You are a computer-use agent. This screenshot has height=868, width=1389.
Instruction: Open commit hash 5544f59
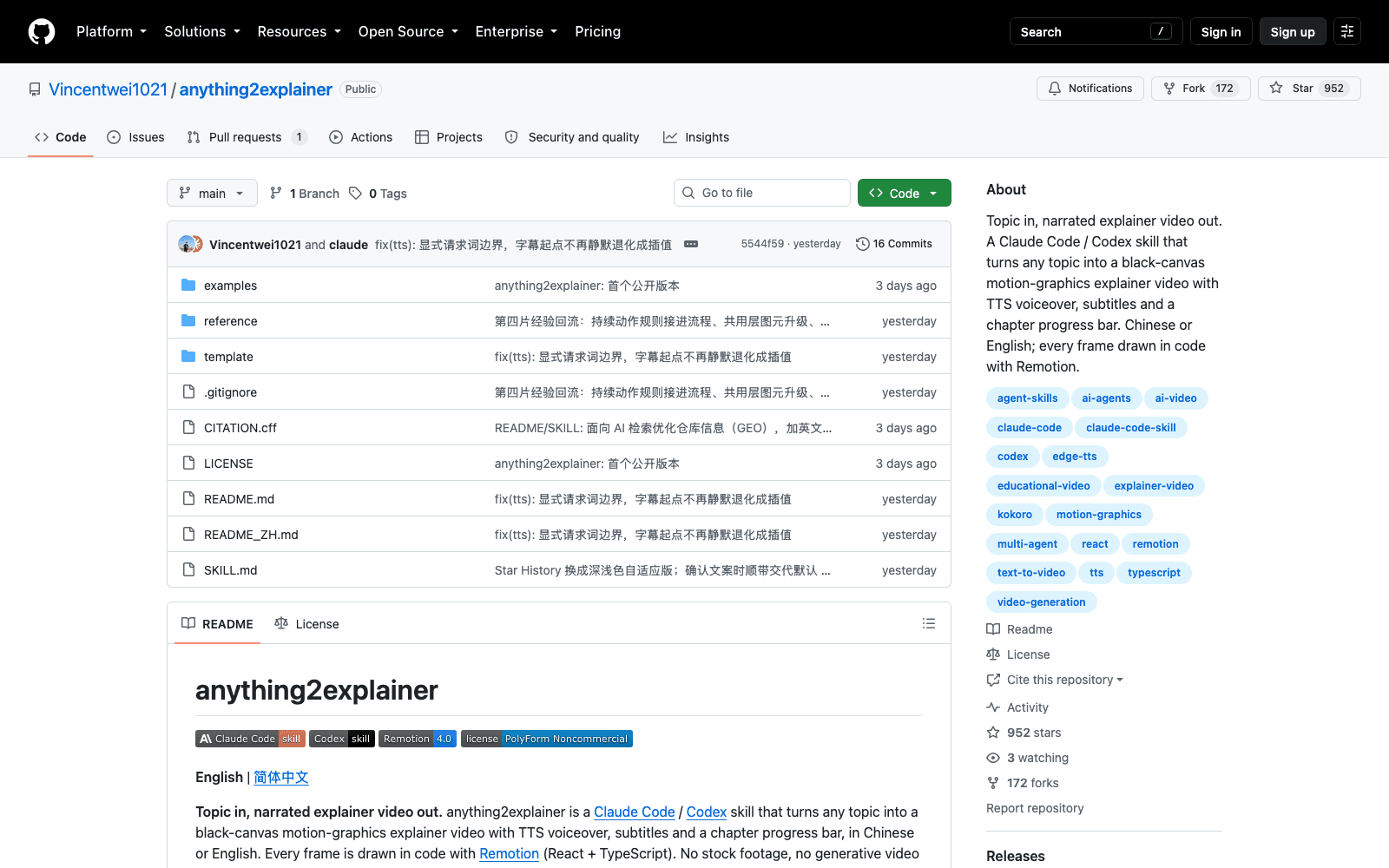pos(762,244)
